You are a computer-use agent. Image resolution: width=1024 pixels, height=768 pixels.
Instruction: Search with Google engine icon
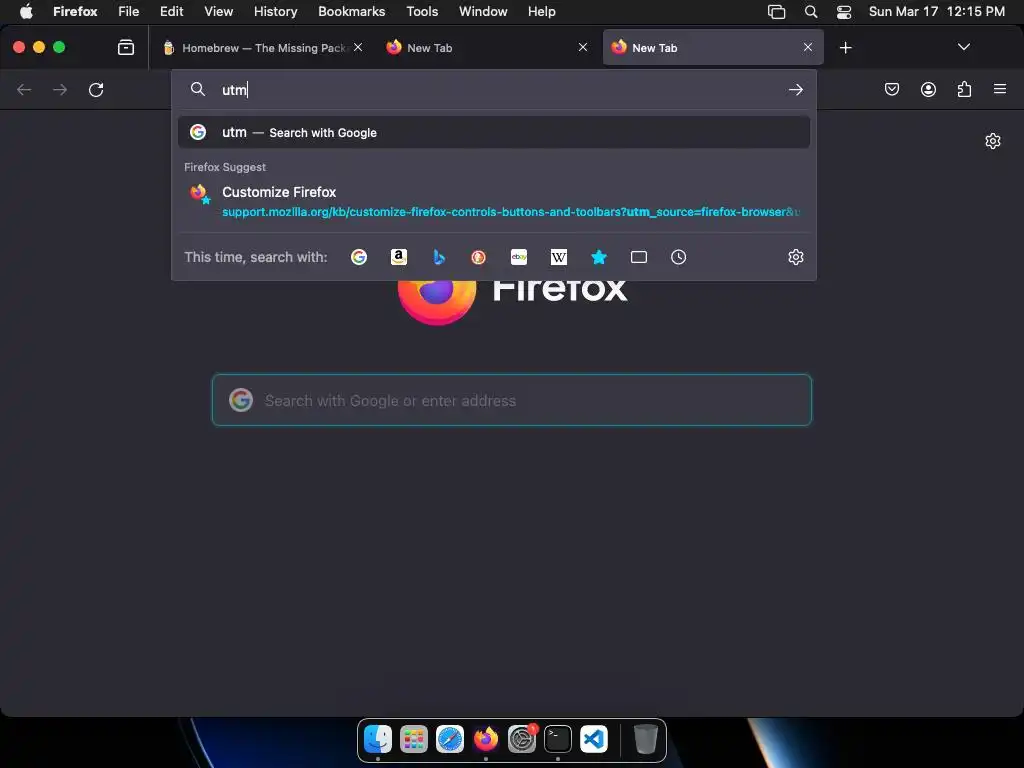(359, 257)
